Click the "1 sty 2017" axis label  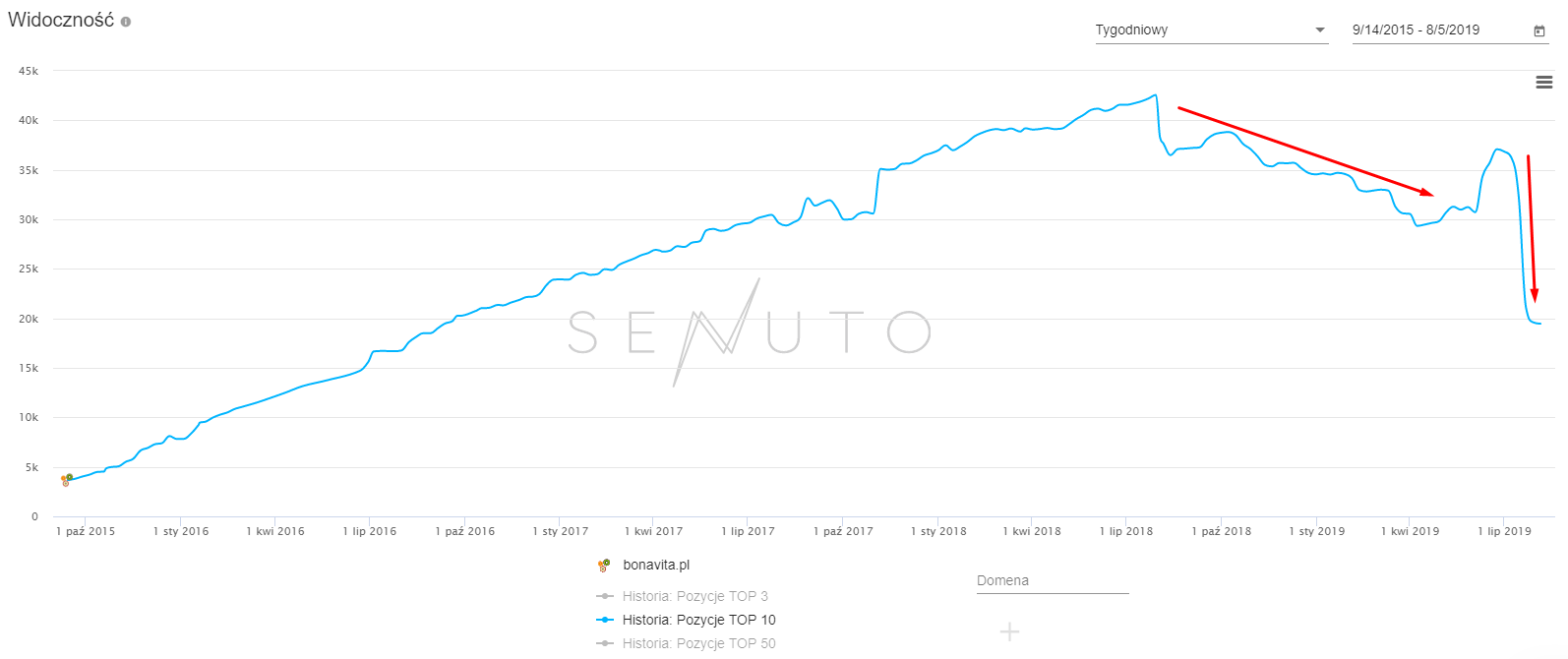(x=561, y=531)
